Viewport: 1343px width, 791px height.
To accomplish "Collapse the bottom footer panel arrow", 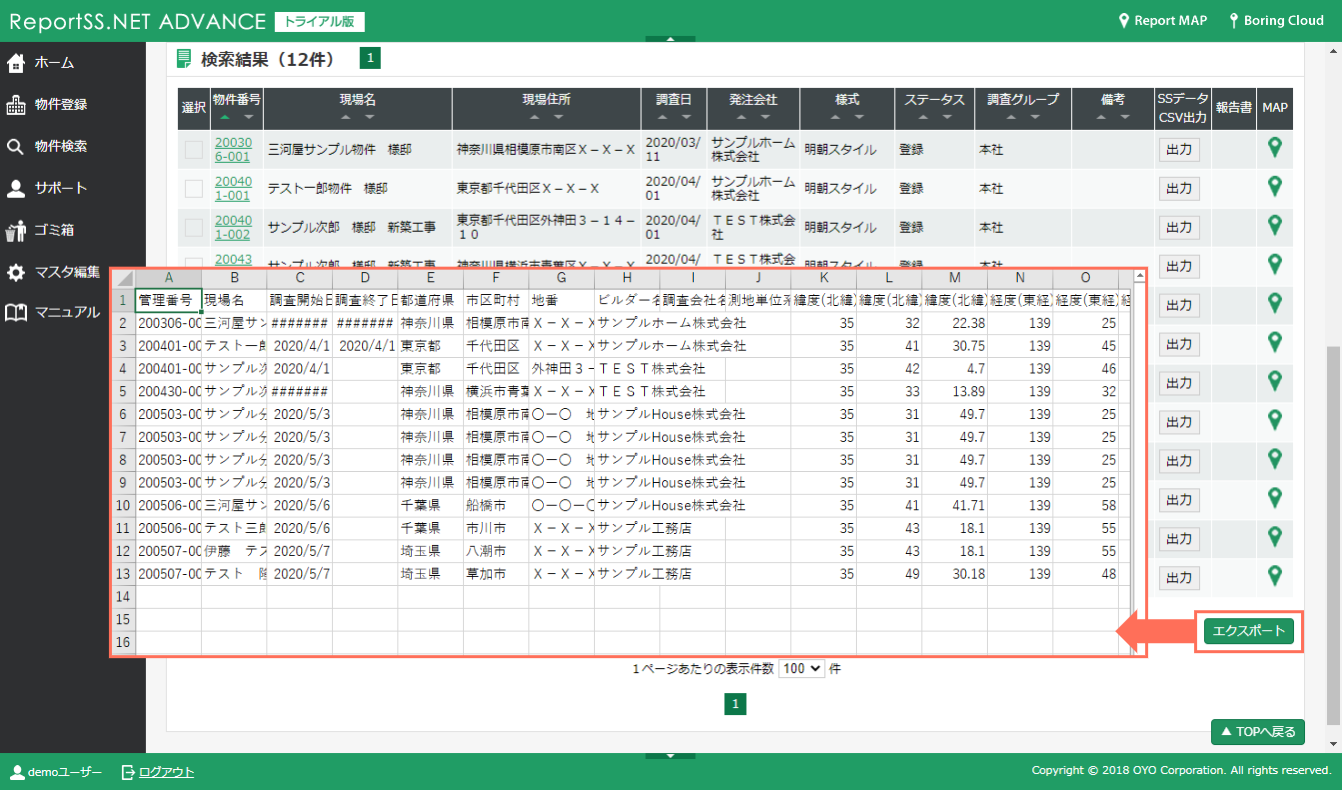I will tap(671, 756).
